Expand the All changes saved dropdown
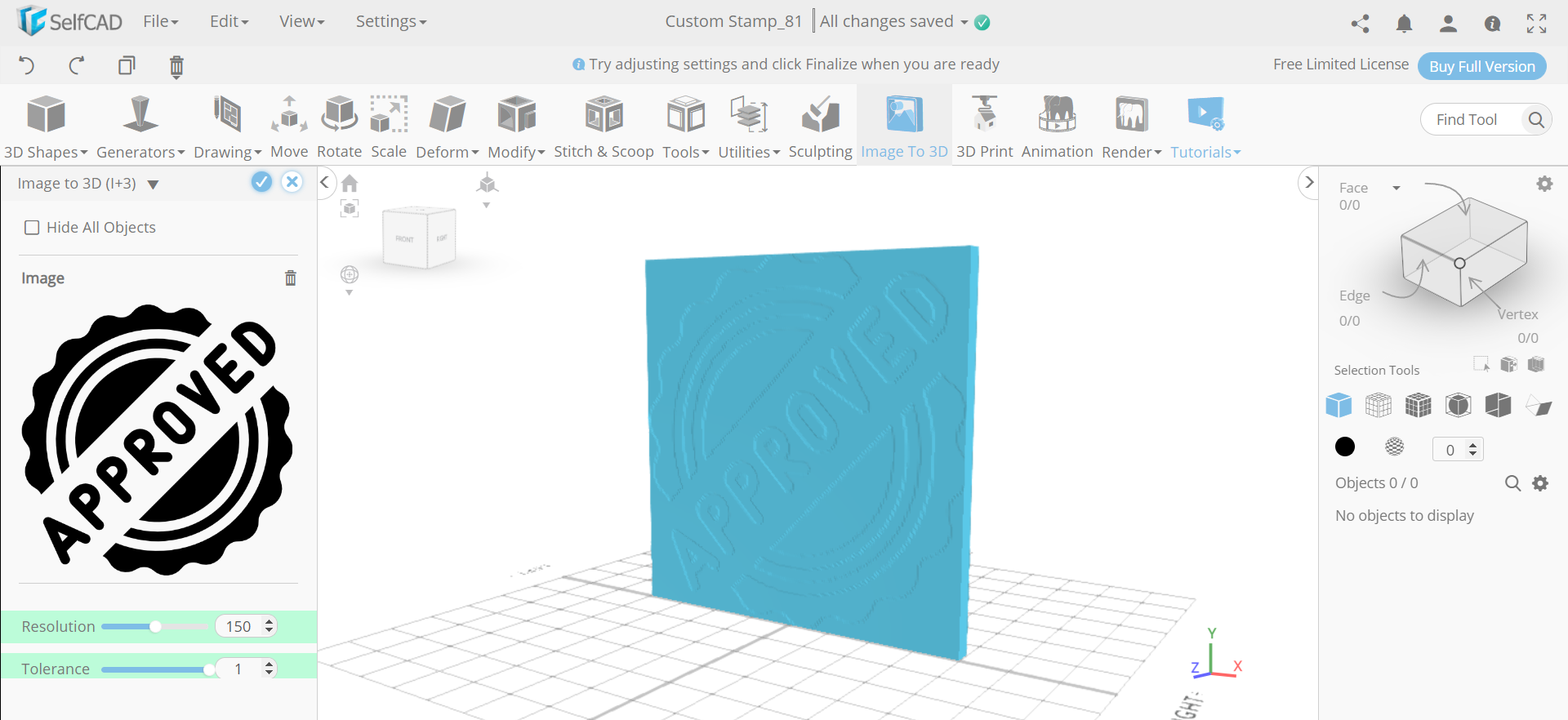Image resolution: width=1568 pixels, height=720 pixels. 964,22
